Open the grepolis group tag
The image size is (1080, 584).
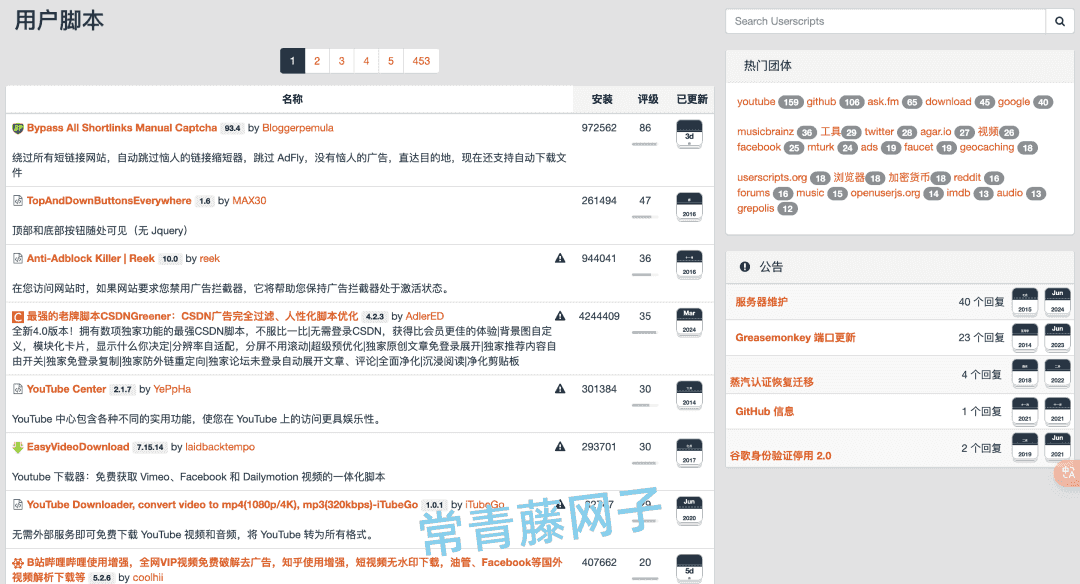coord(756,209)
